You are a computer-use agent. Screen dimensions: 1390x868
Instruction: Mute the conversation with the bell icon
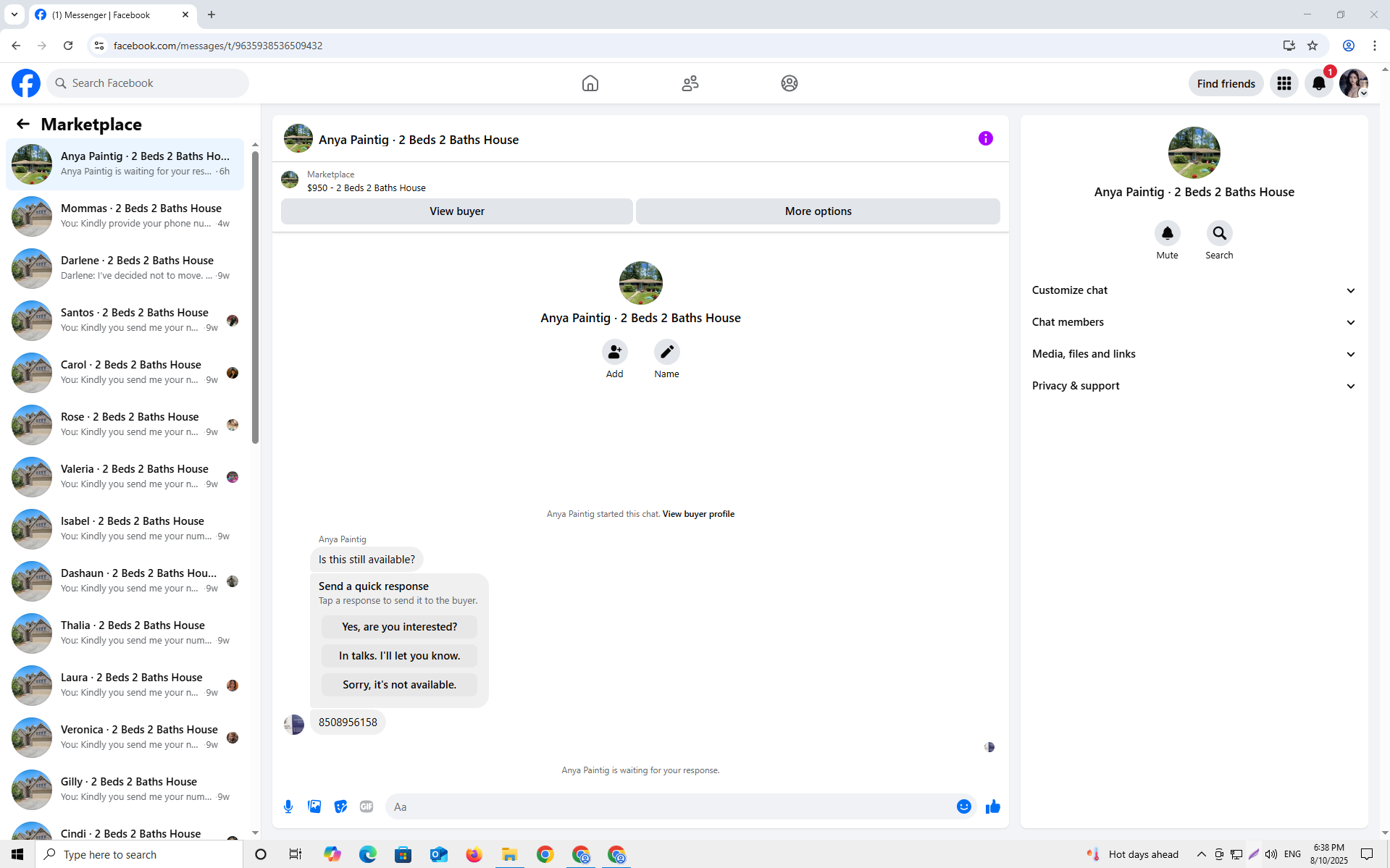tap(1167, 233)
